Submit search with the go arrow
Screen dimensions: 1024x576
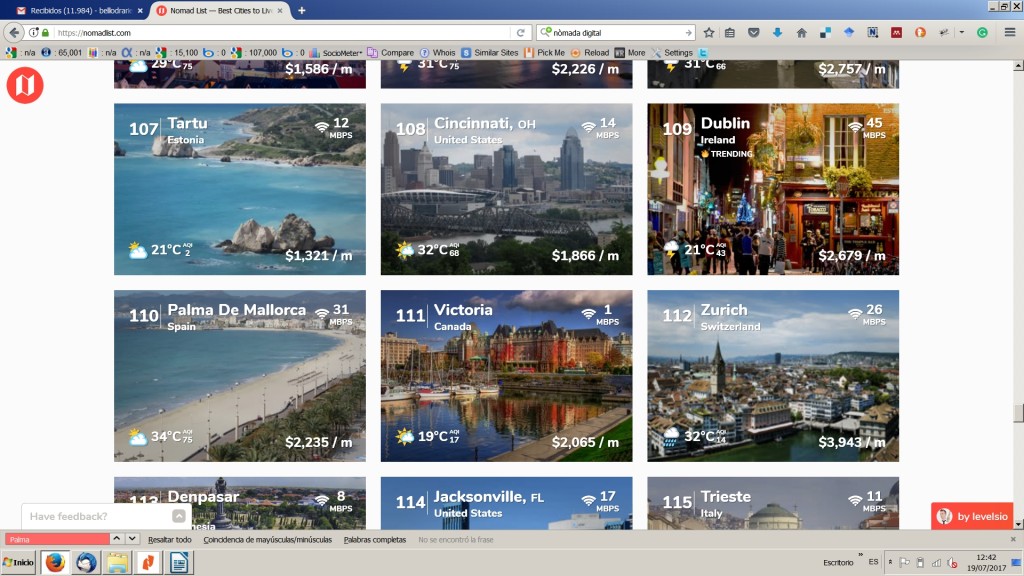[x=688, y=33]
